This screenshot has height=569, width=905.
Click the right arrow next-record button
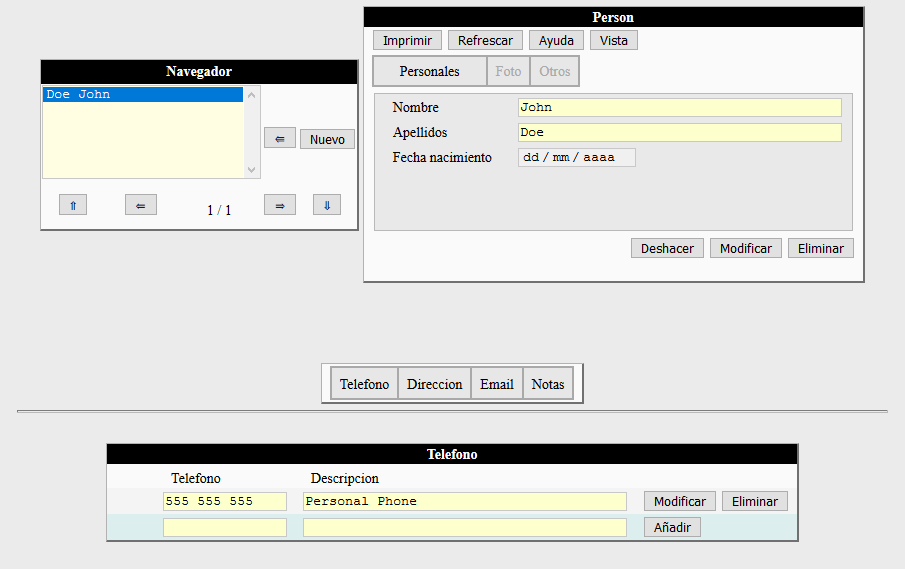[x=280, y=205]
